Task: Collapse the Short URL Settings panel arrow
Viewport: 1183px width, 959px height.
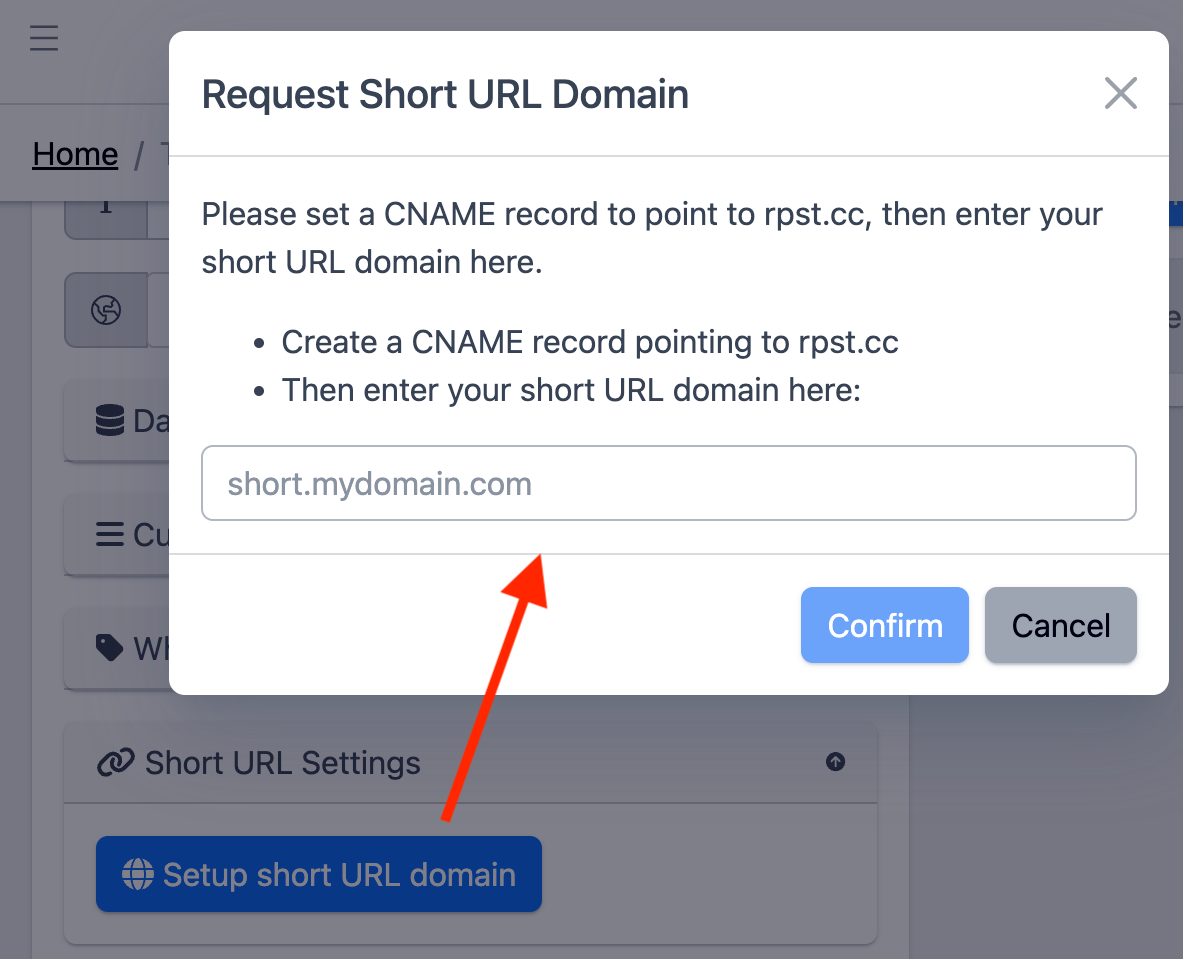Action: pyautogui.click(x=835, y=761)
